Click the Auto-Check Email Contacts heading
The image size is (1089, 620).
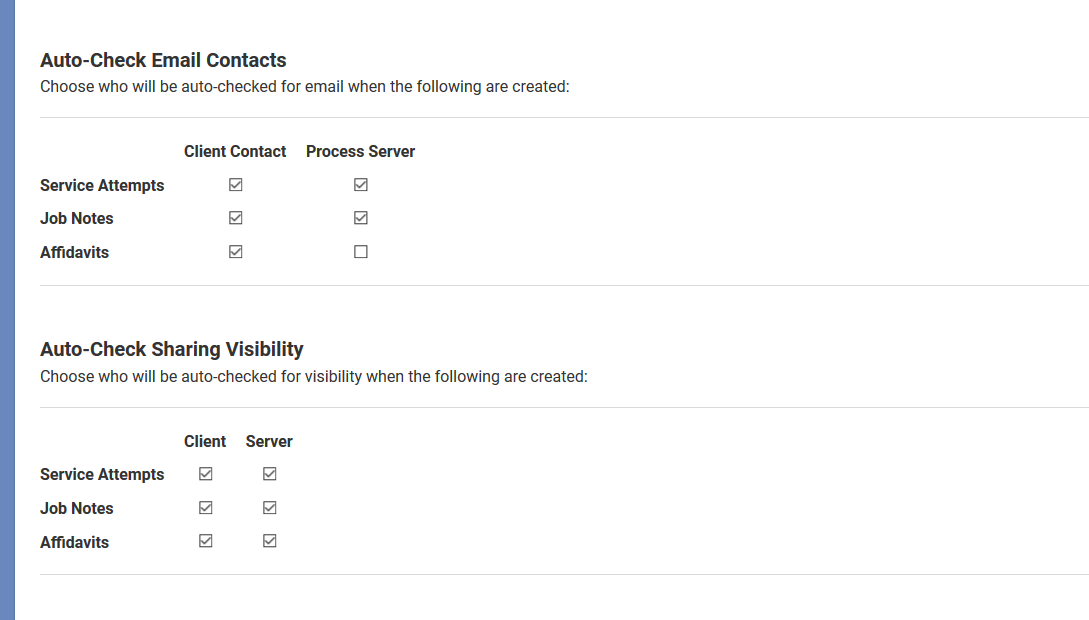(162, 60)
